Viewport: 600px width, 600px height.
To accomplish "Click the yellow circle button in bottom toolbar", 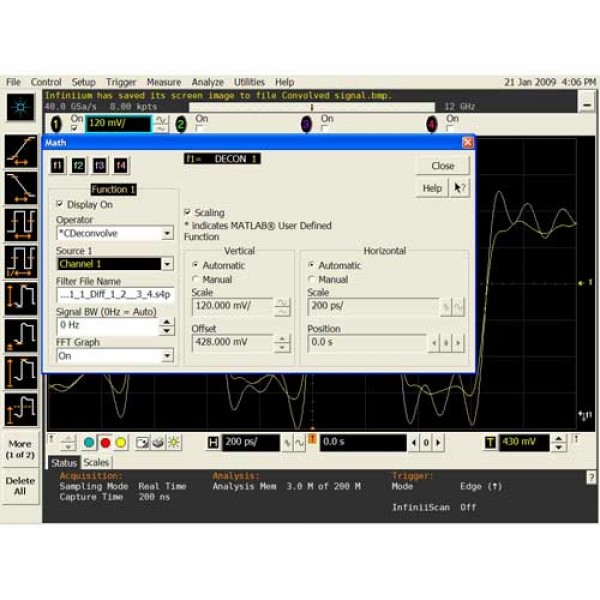I will pos(121,442).
